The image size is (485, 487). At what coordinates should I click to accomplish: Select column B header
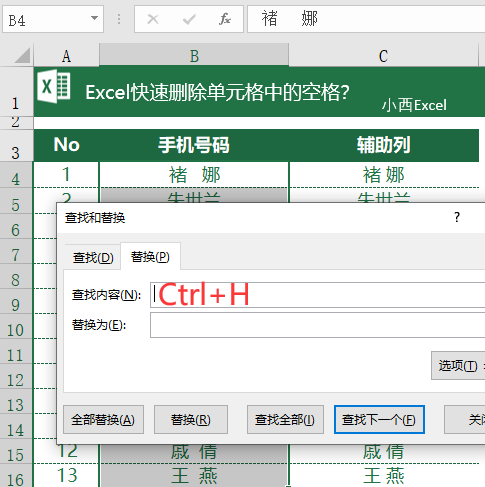tap(194, 56)
